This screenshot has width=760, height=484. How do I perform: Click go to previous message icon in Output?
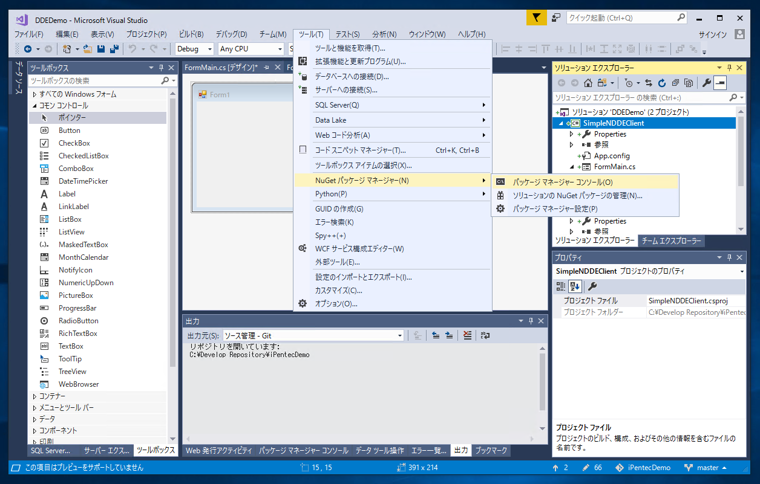(x=435, y=335)
